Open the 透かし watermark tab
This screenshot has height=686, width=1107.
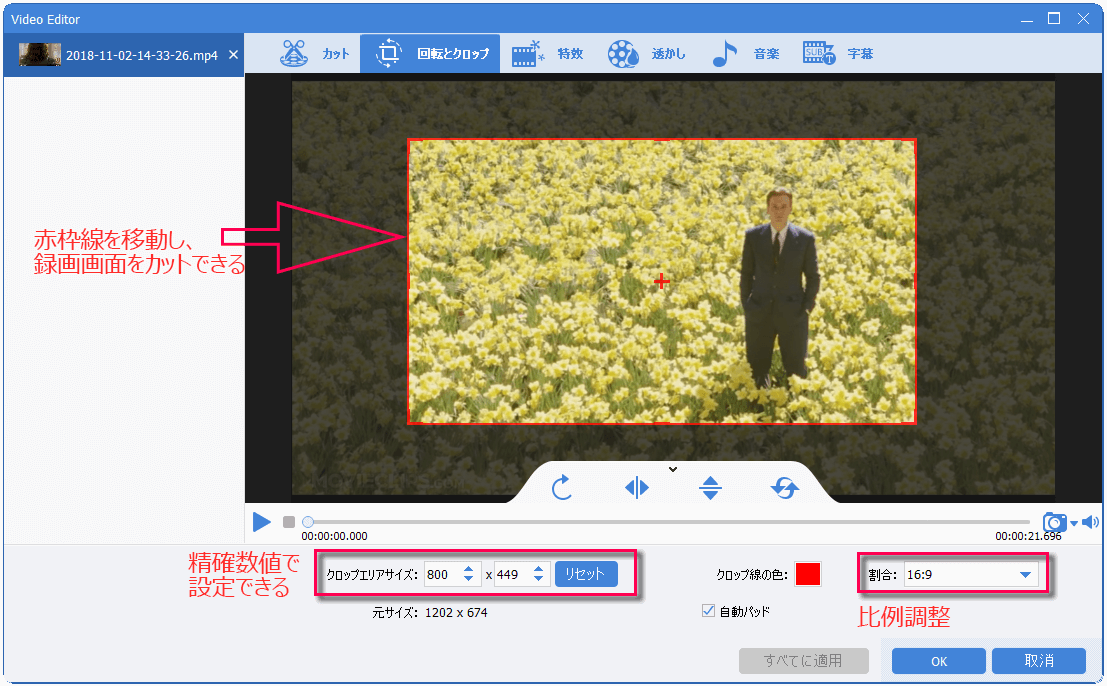coord(646,54)
